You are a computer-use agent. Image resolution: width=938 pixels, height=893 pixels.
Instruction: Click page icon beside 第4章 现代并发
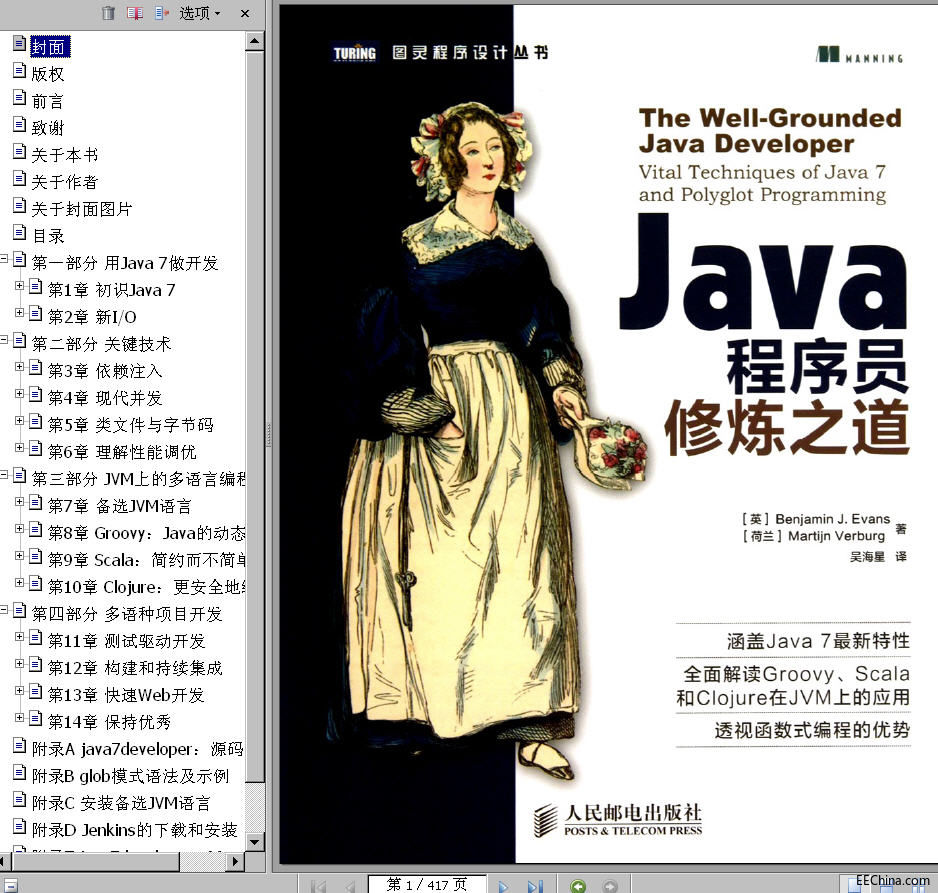coord(36,394)
